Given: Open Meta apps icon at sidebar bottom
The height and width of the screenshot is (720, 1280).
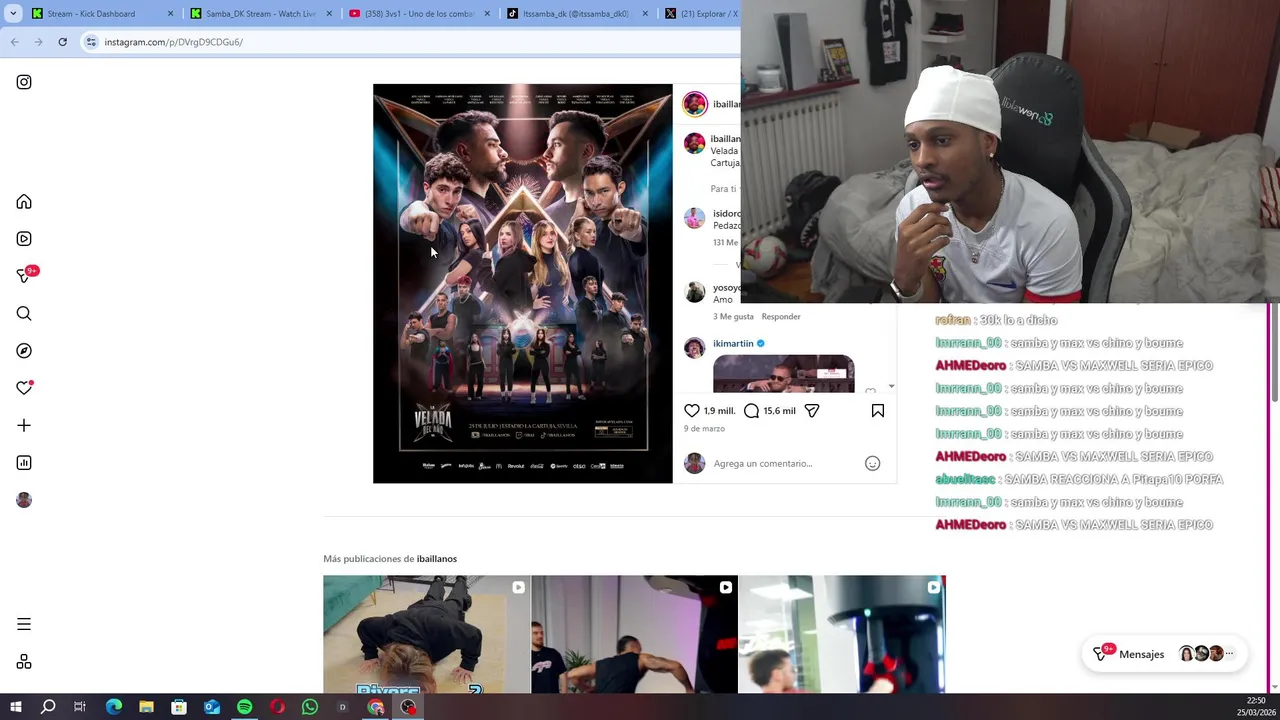Looking at the screenshot, I should 24,662.
